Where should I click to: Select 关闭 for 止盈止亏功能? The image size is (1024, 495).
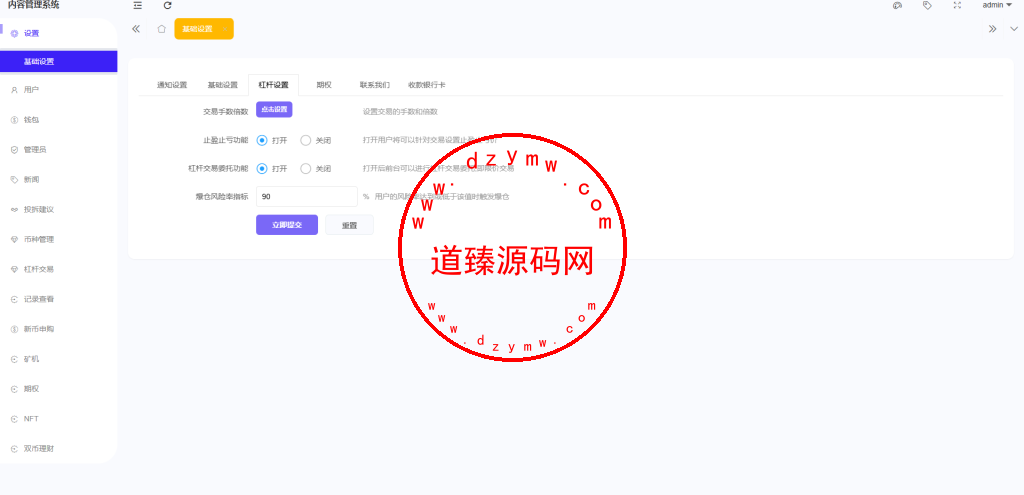pyautogui.click(x=316, y=140)
